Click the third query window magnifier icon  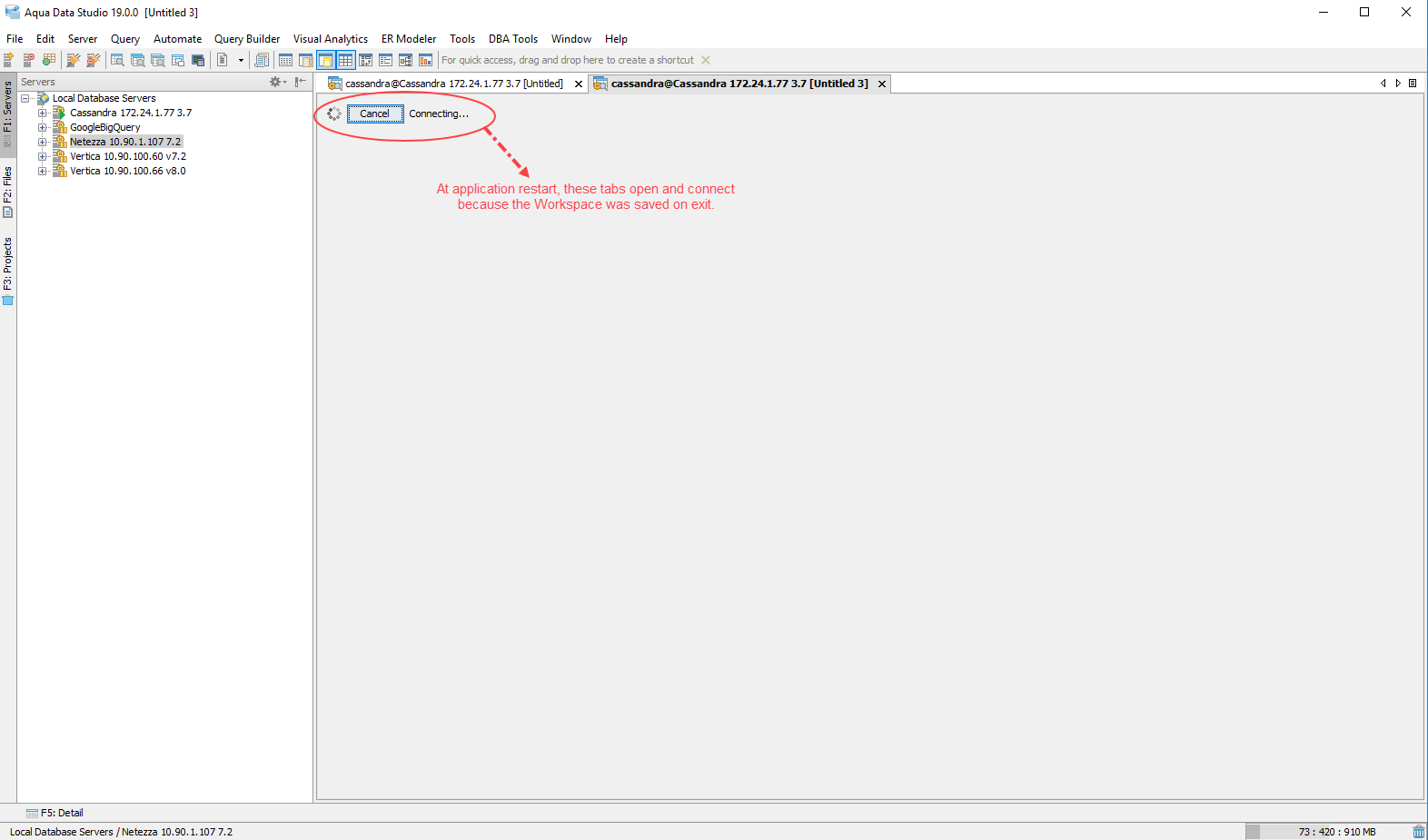pyautogui.click(x=157, y=60)
